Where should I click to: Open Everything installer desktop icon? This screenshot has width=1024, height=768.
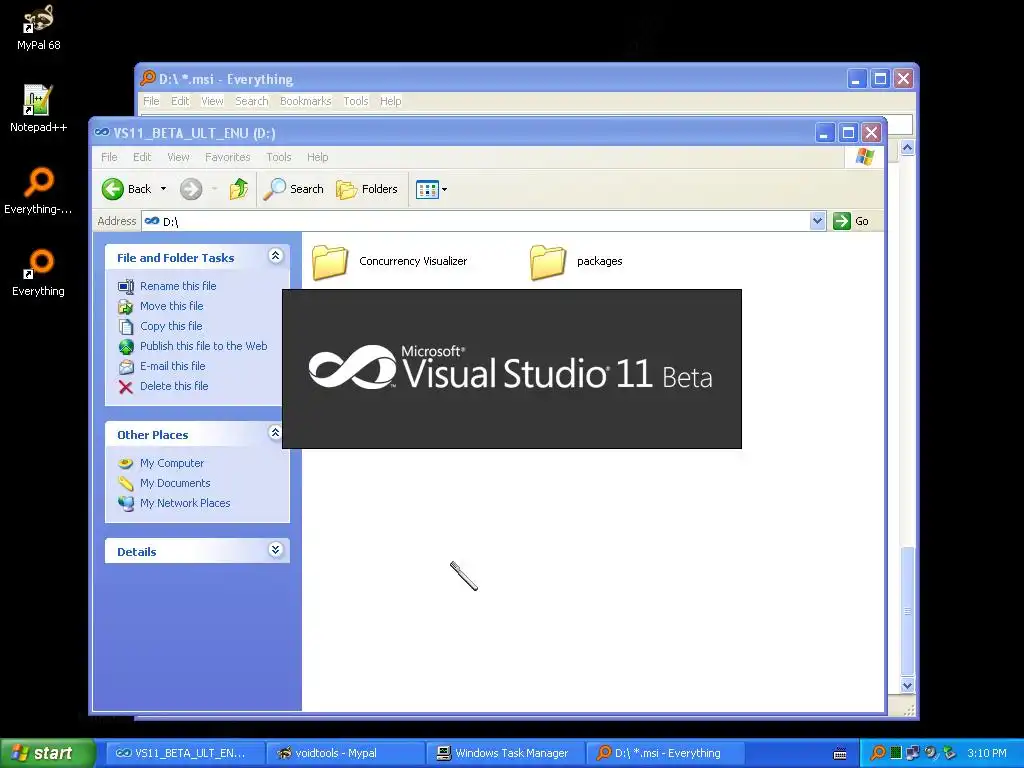coord(38,191)
